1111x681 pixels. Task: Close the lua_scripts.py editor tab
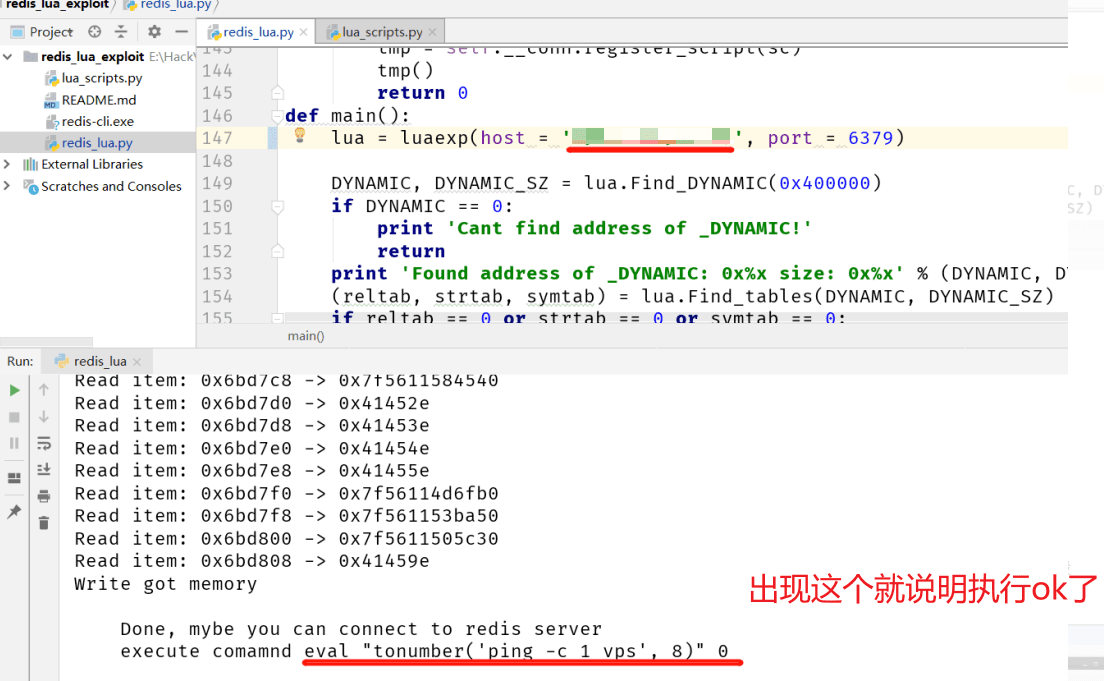[432, 32]
